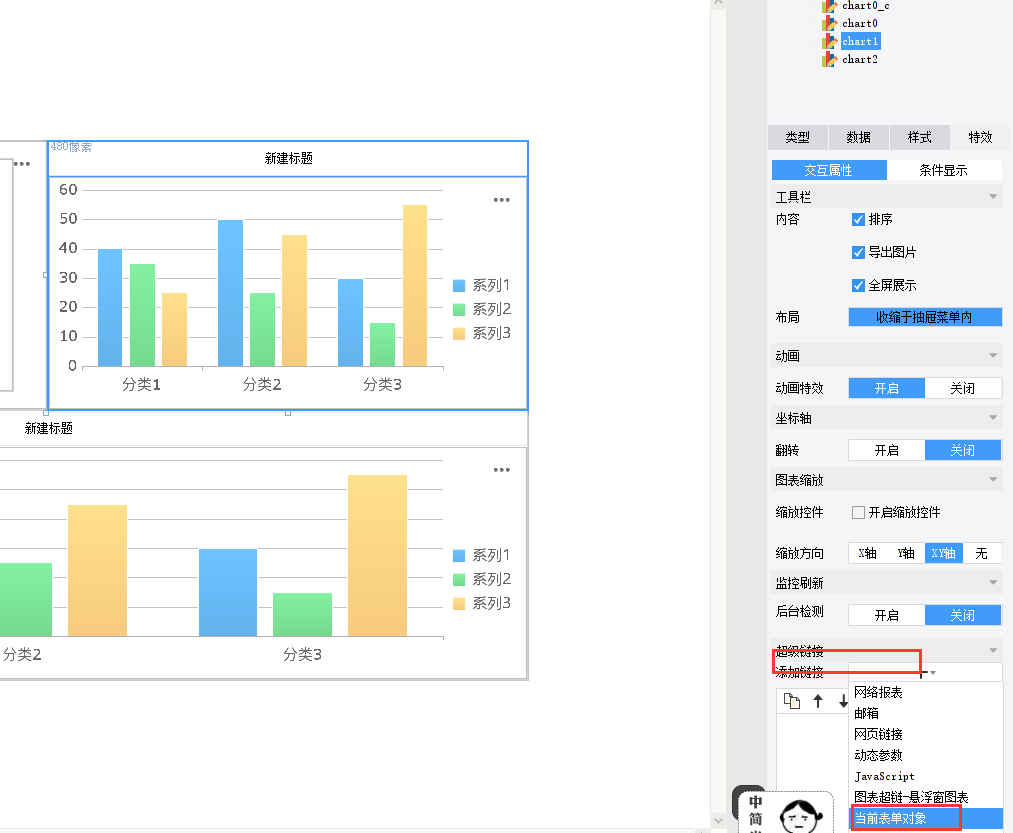The image size is (1013, 833).
Task: Select chart0 in the widget tree
Action: (859, 23)
